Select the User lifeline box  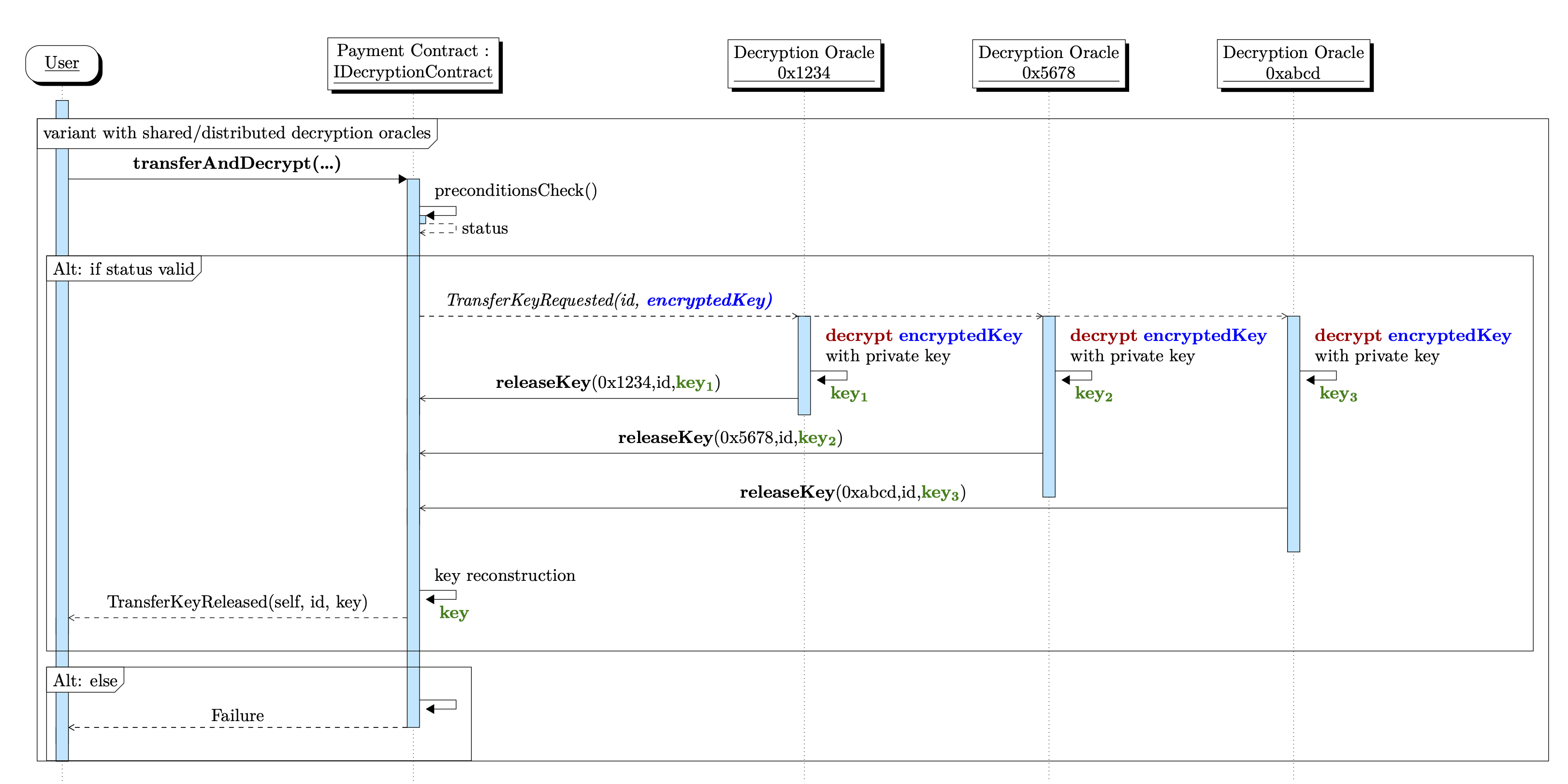pos(63,63)
